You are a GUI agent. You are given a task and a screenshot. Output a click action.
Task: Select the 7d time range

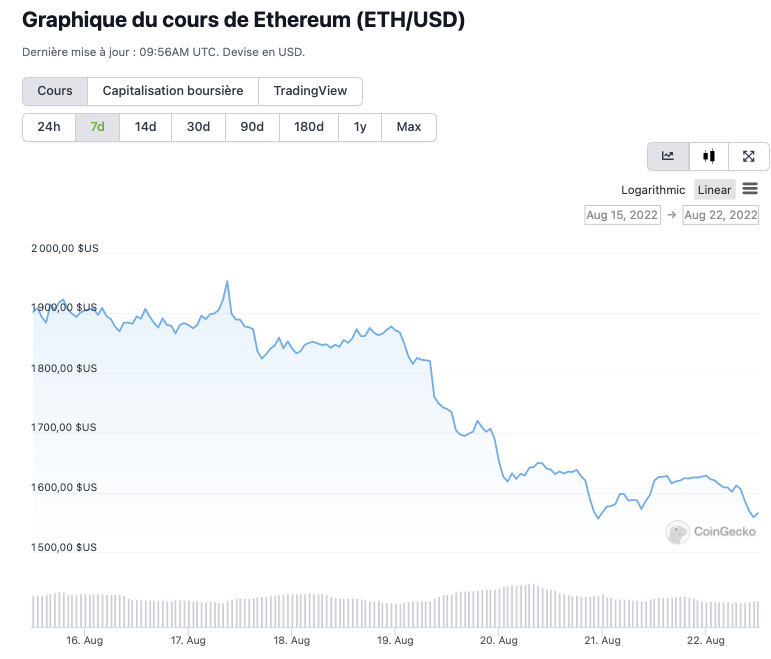tap(97, 127)
